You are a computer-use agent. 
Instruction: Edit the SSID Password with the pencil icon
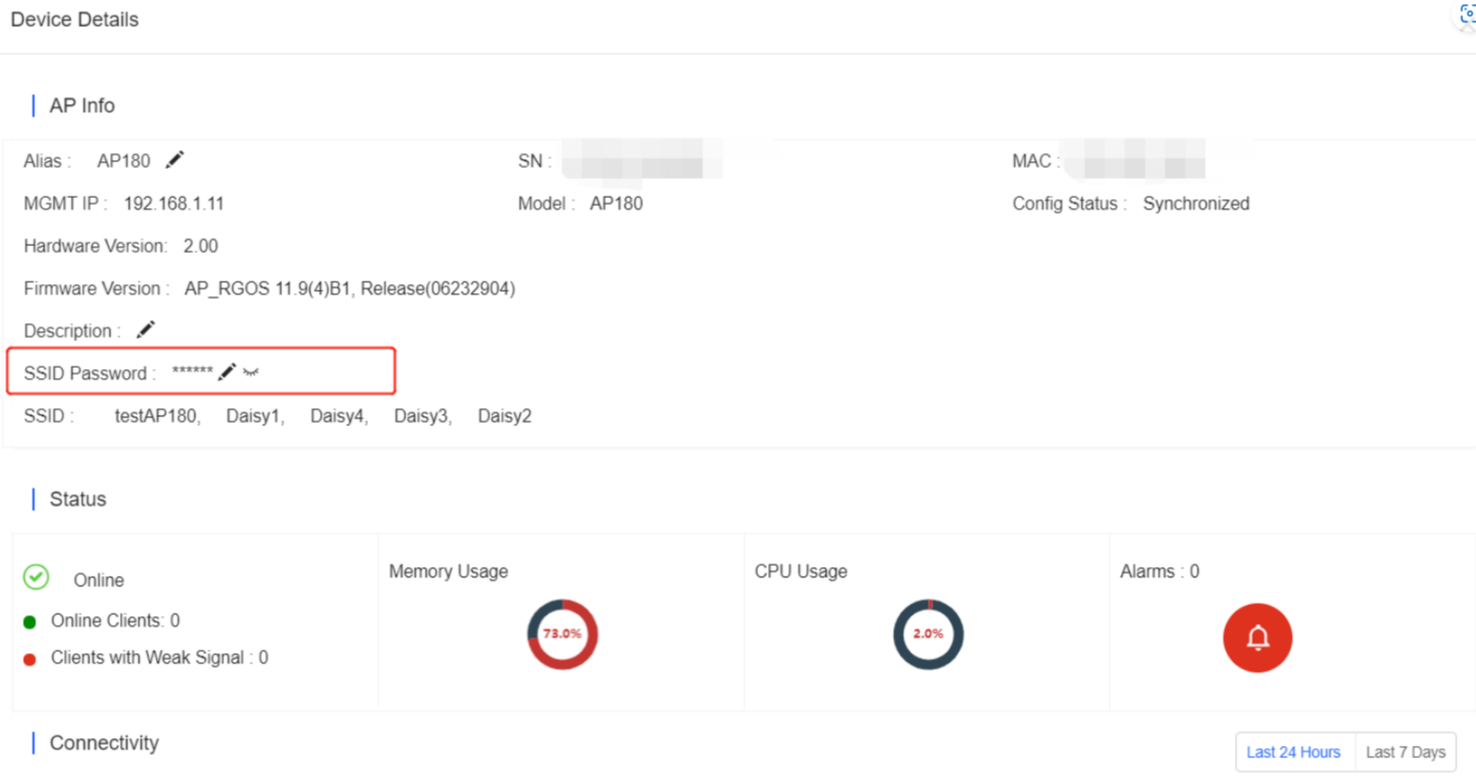click(227, 372)
